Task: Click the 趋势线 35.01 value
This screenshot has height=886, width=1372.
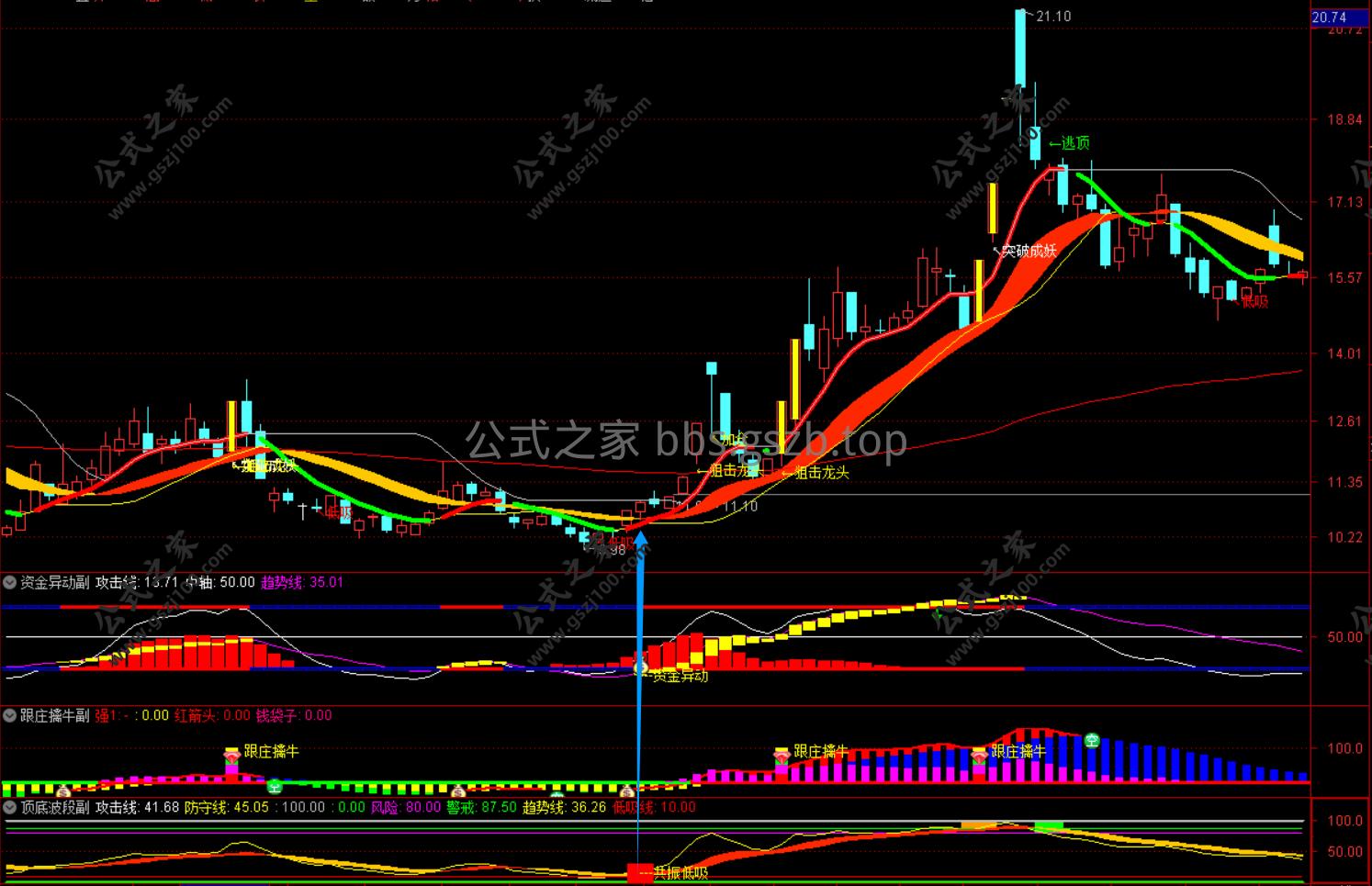Action: pyautogui.click(x=302, y=582)
